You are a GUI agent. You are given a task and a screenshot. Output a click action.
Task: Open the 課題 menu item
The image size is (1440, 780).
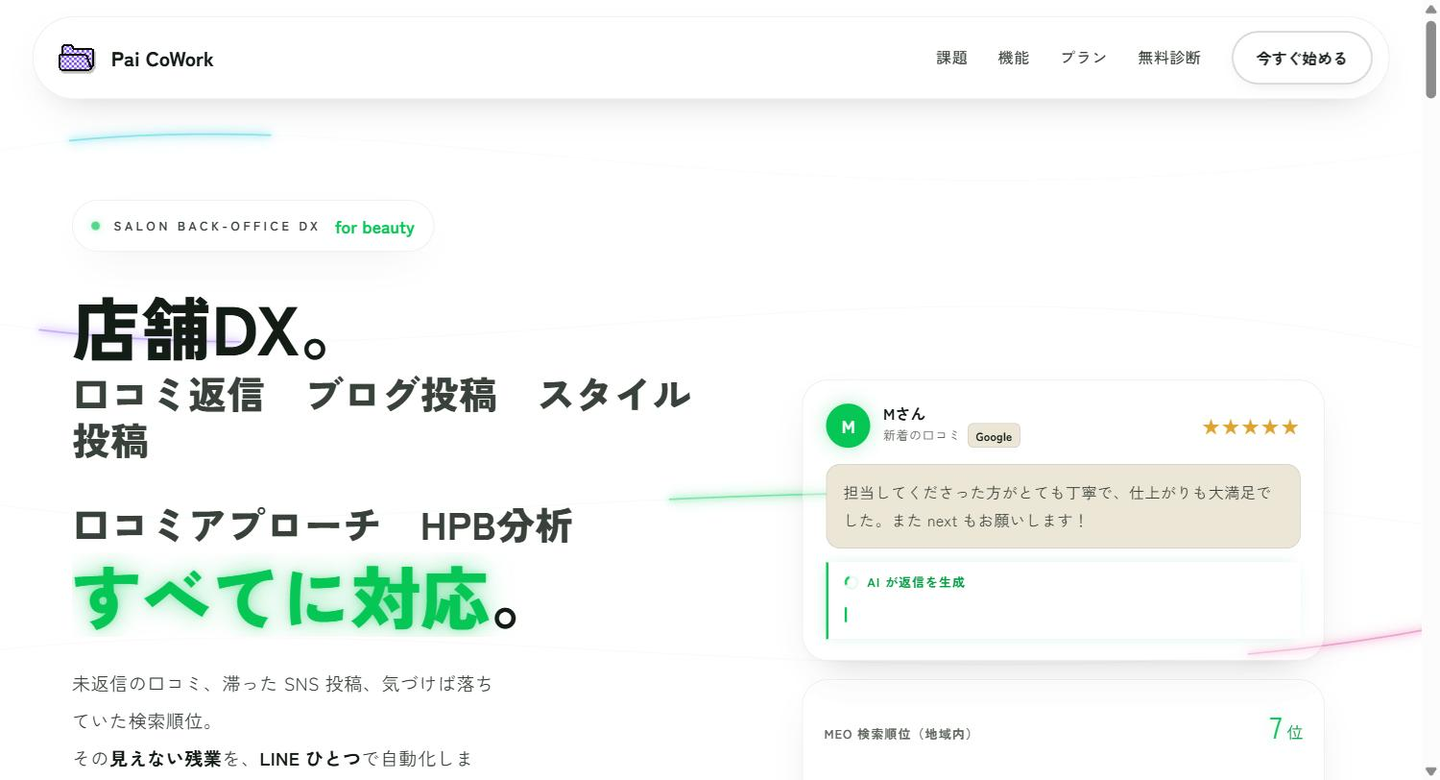click(952, 58)
